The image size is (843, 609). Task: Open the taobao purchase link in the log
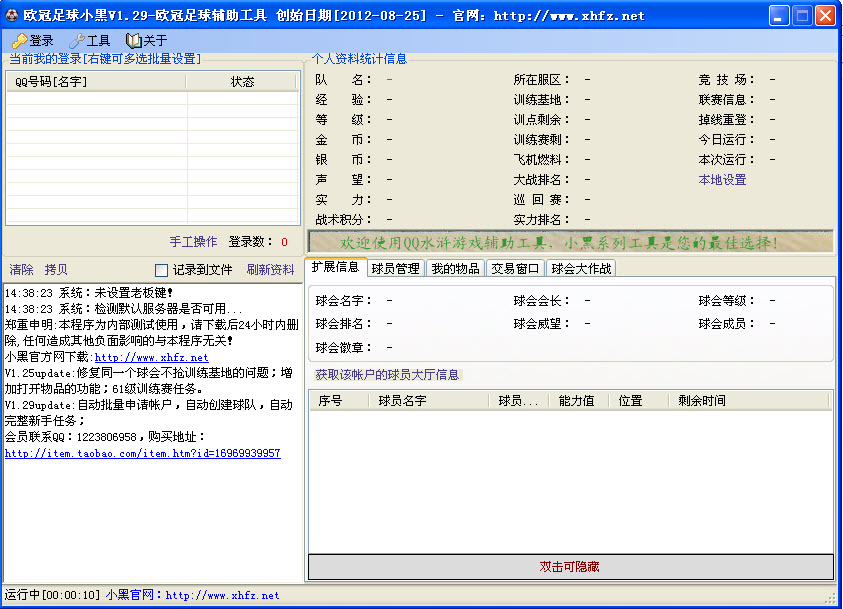(x=142, y=453)
